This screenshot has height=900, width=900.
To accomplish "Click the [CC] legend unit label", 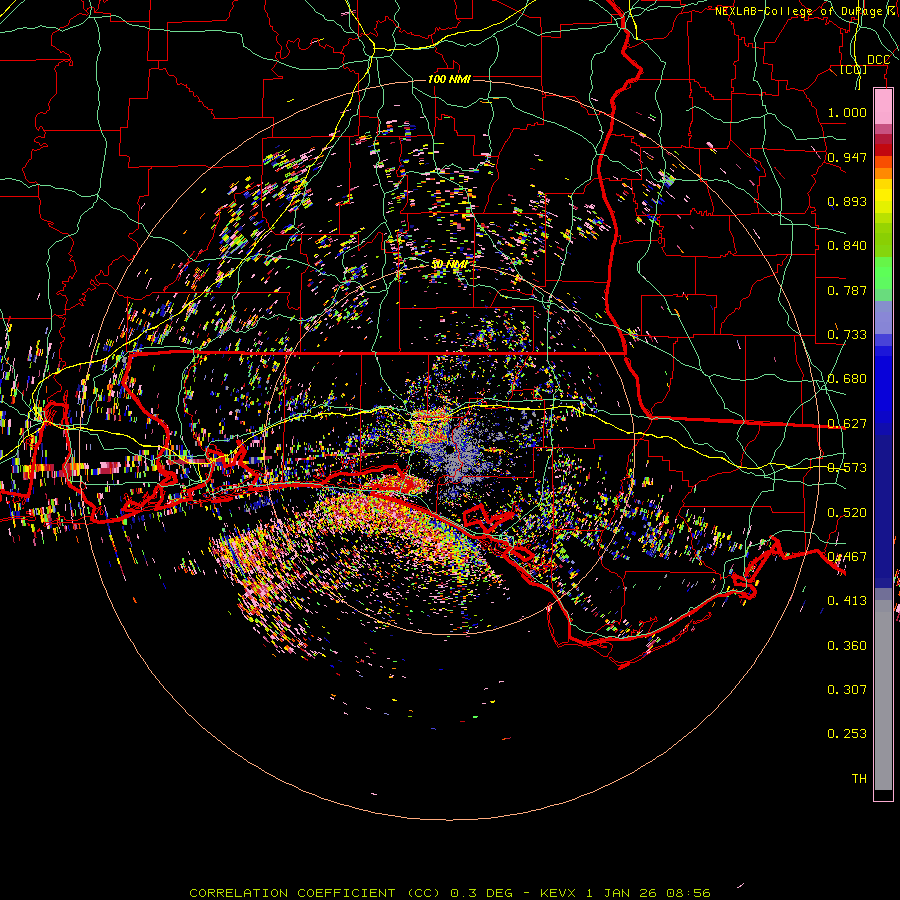I will (854, 69).
